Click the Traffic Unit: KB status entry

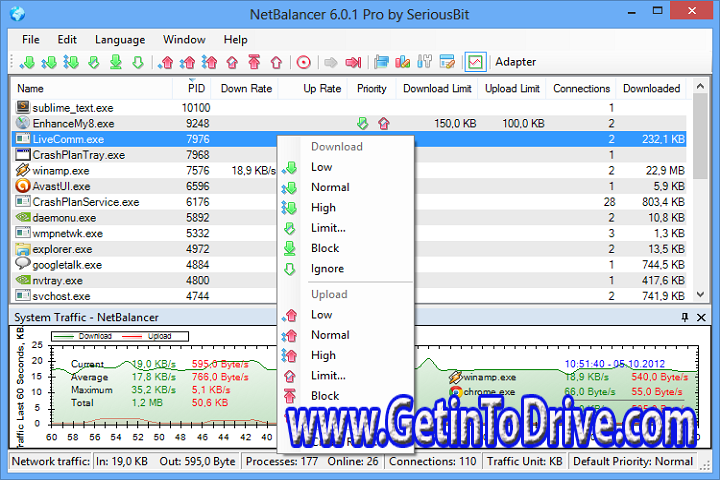524,461
